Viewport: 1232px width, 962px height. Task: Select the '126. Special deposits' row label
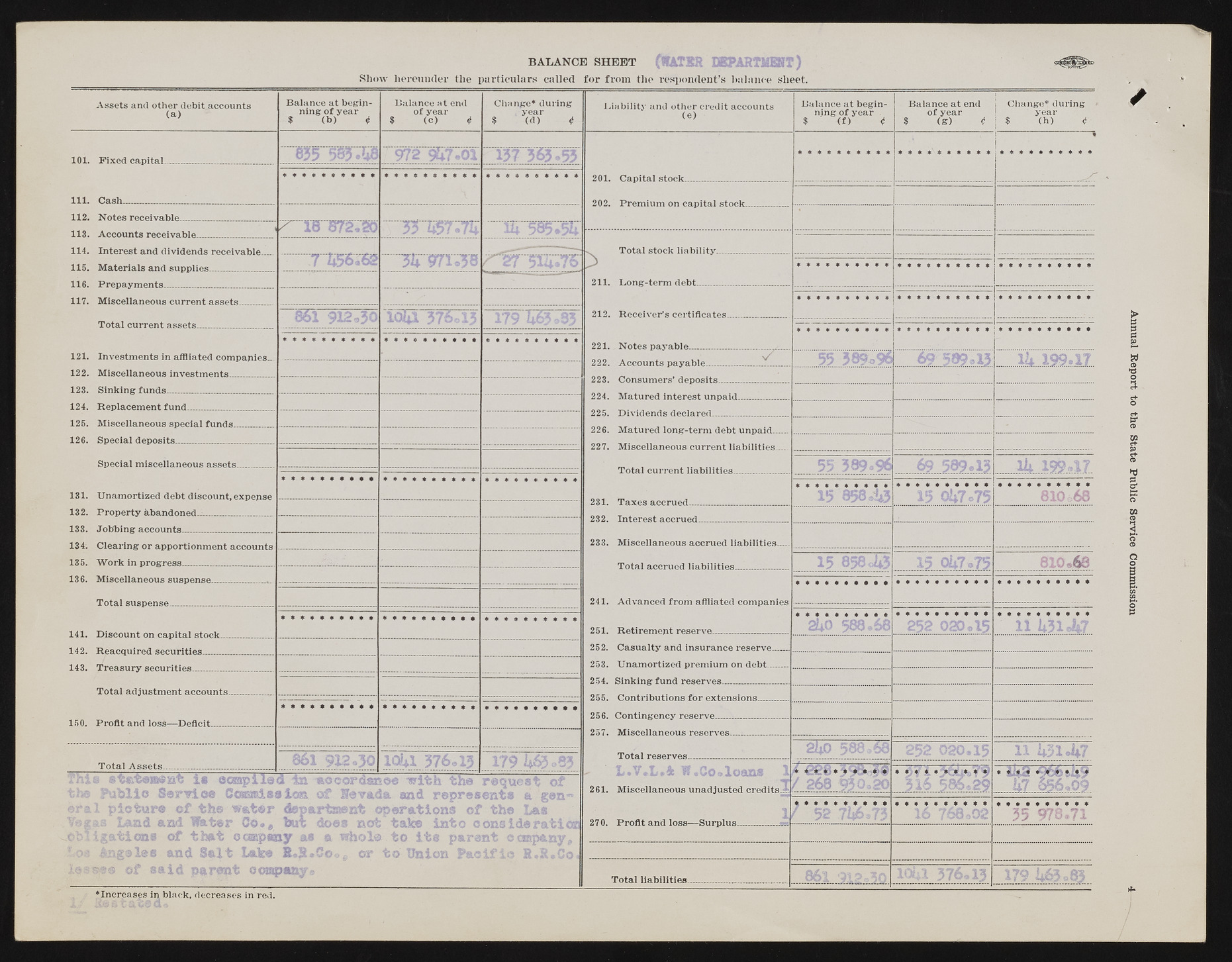click(x=122, y=440)
